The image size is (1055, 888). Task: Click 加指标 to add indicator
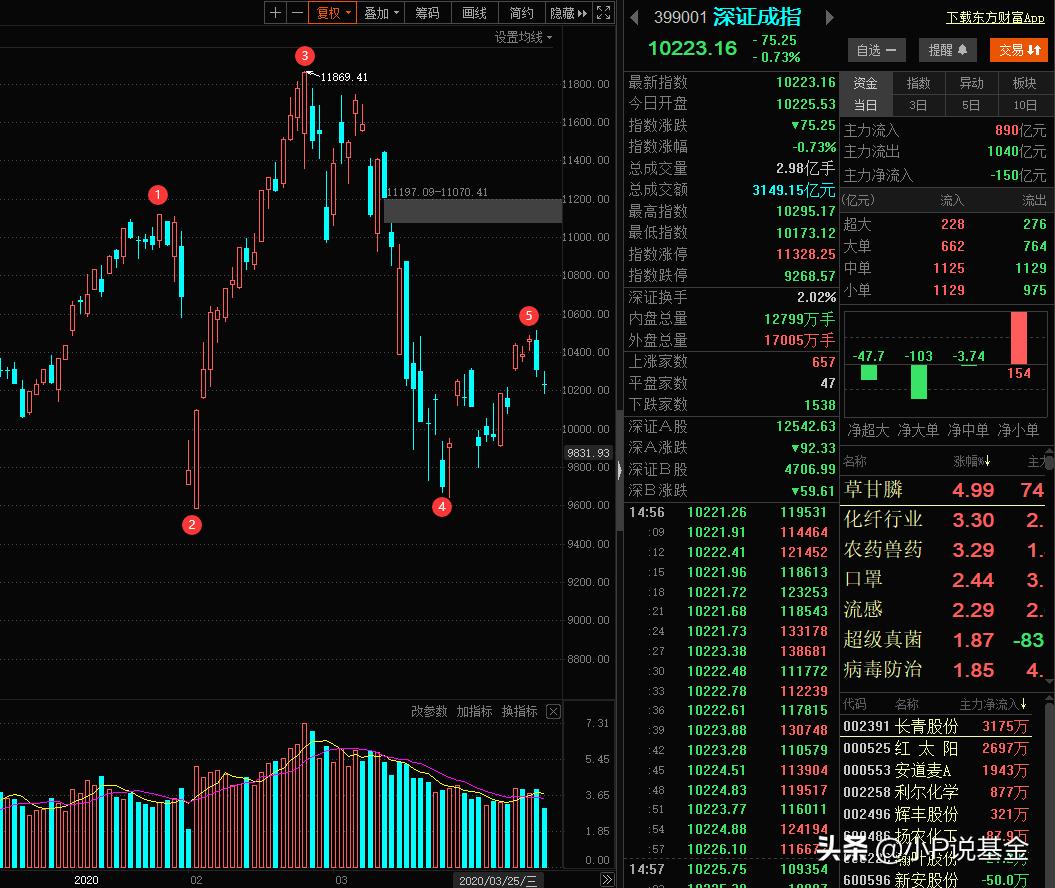474,711
